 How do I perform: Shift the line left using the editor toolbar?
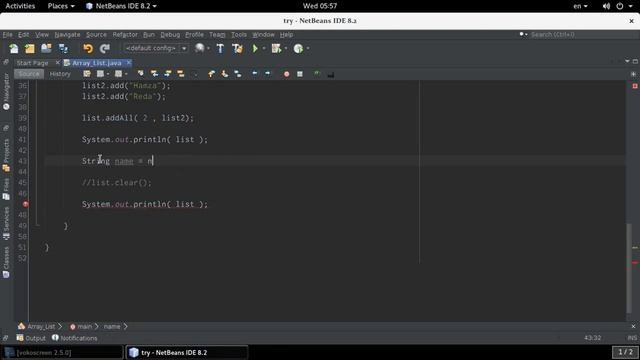pyautogui.click(x=255, y=74)
